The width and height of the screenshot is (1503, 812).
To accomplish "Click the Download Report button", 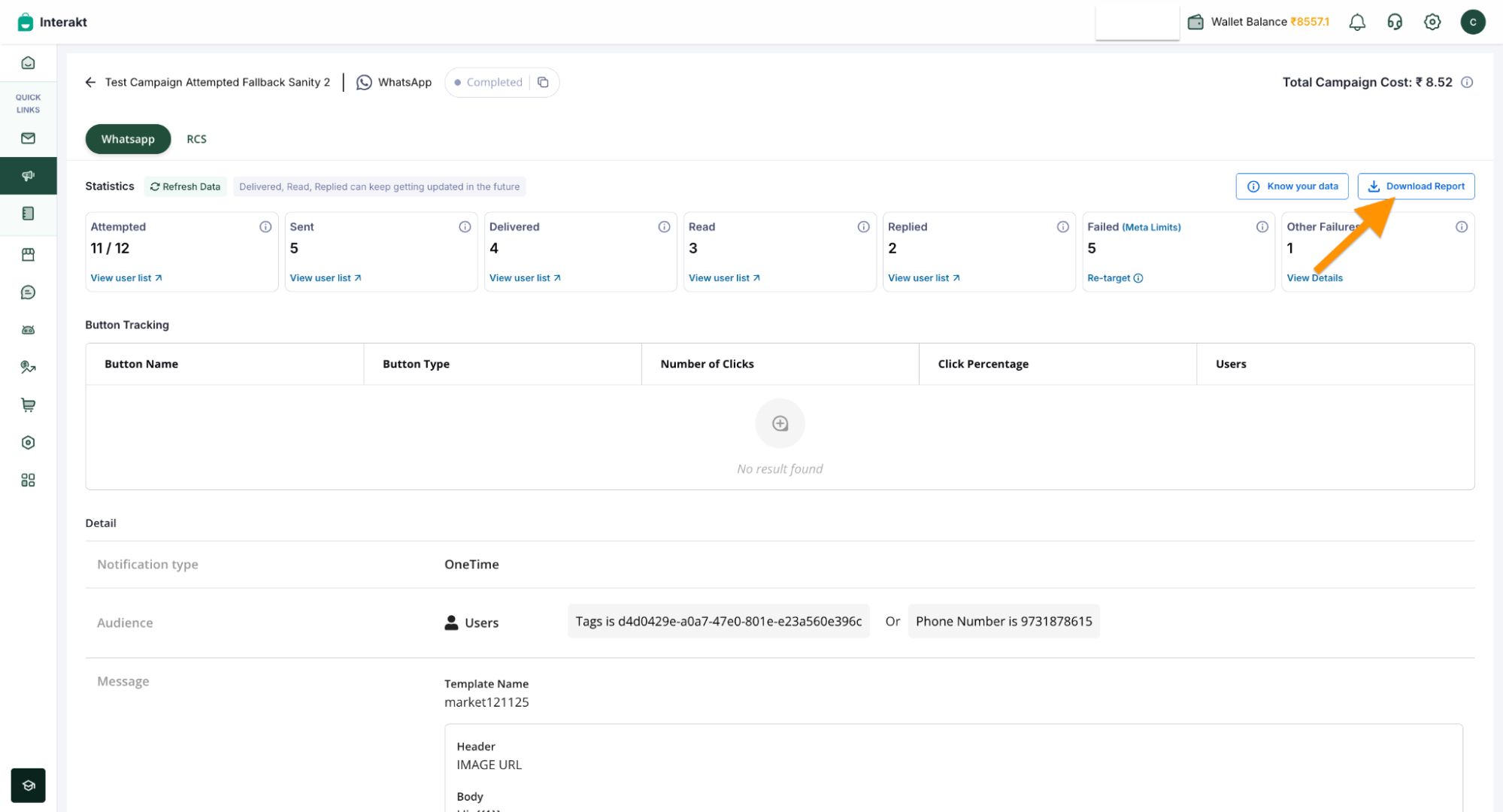I will tap(1415, 186).
